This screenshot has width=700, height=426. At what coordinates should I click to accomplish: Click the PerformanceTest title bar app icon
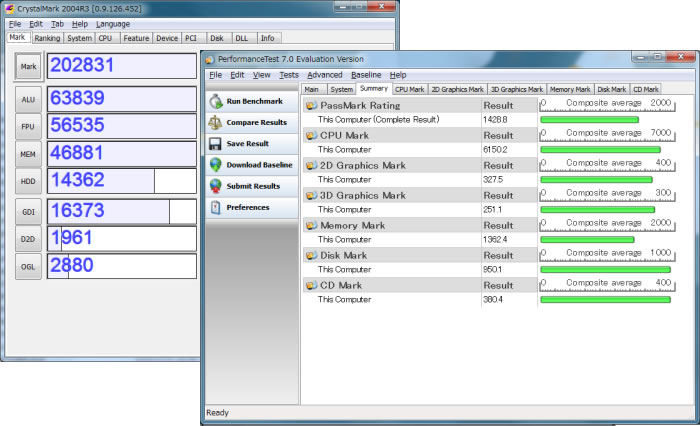pos(210,59)
